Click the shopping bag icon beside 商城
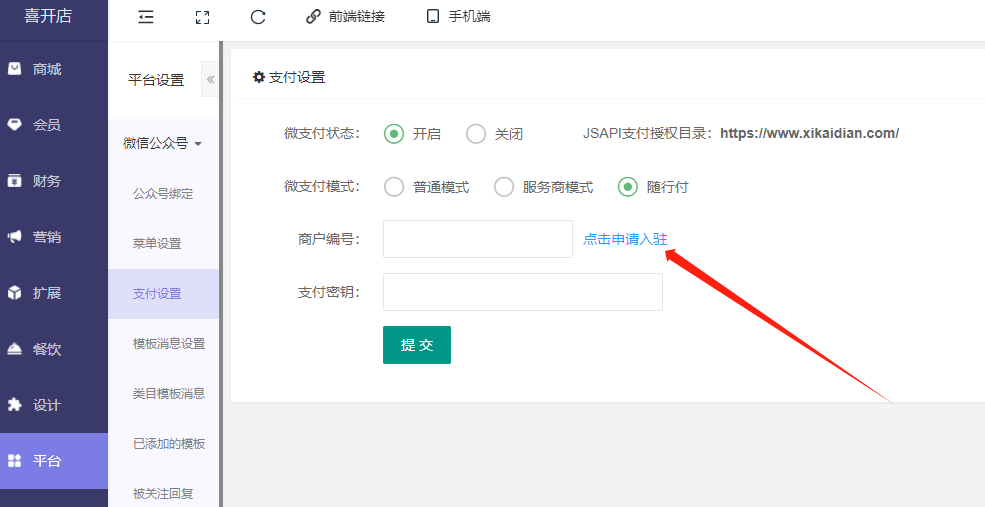This screenshot has height=507, width=985. pyautogui.click(x=14, y=68)
